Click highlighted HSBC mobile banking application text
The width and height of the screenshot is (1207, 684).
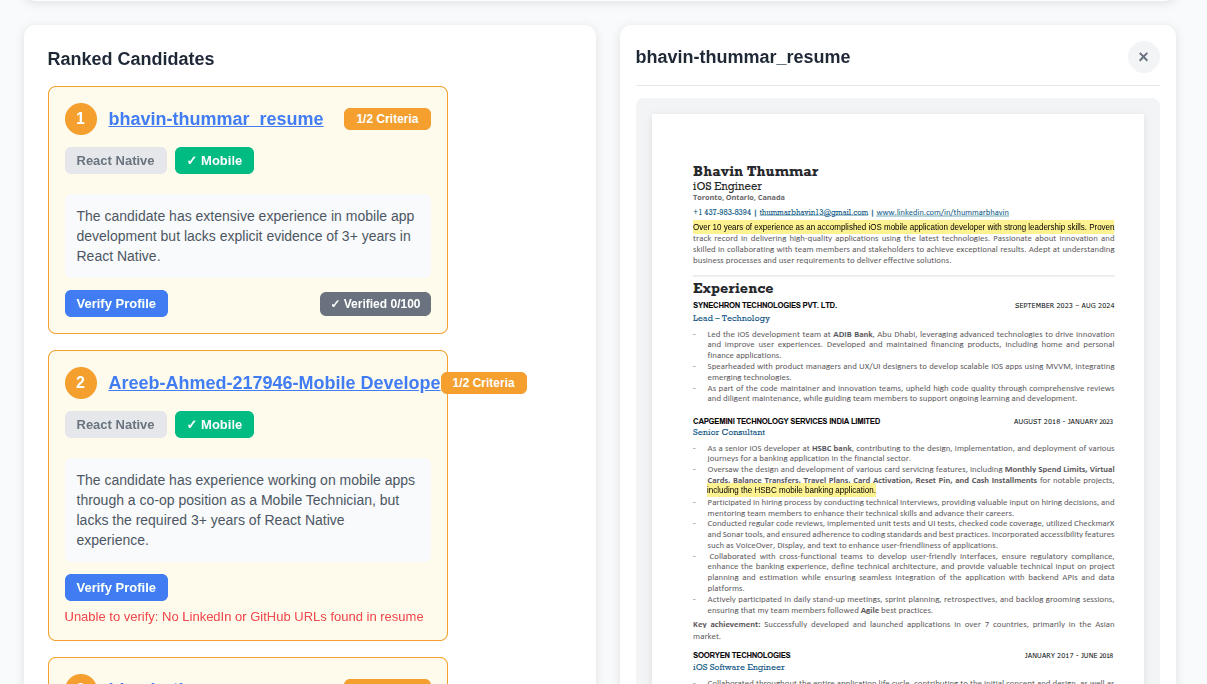[791, 491]
